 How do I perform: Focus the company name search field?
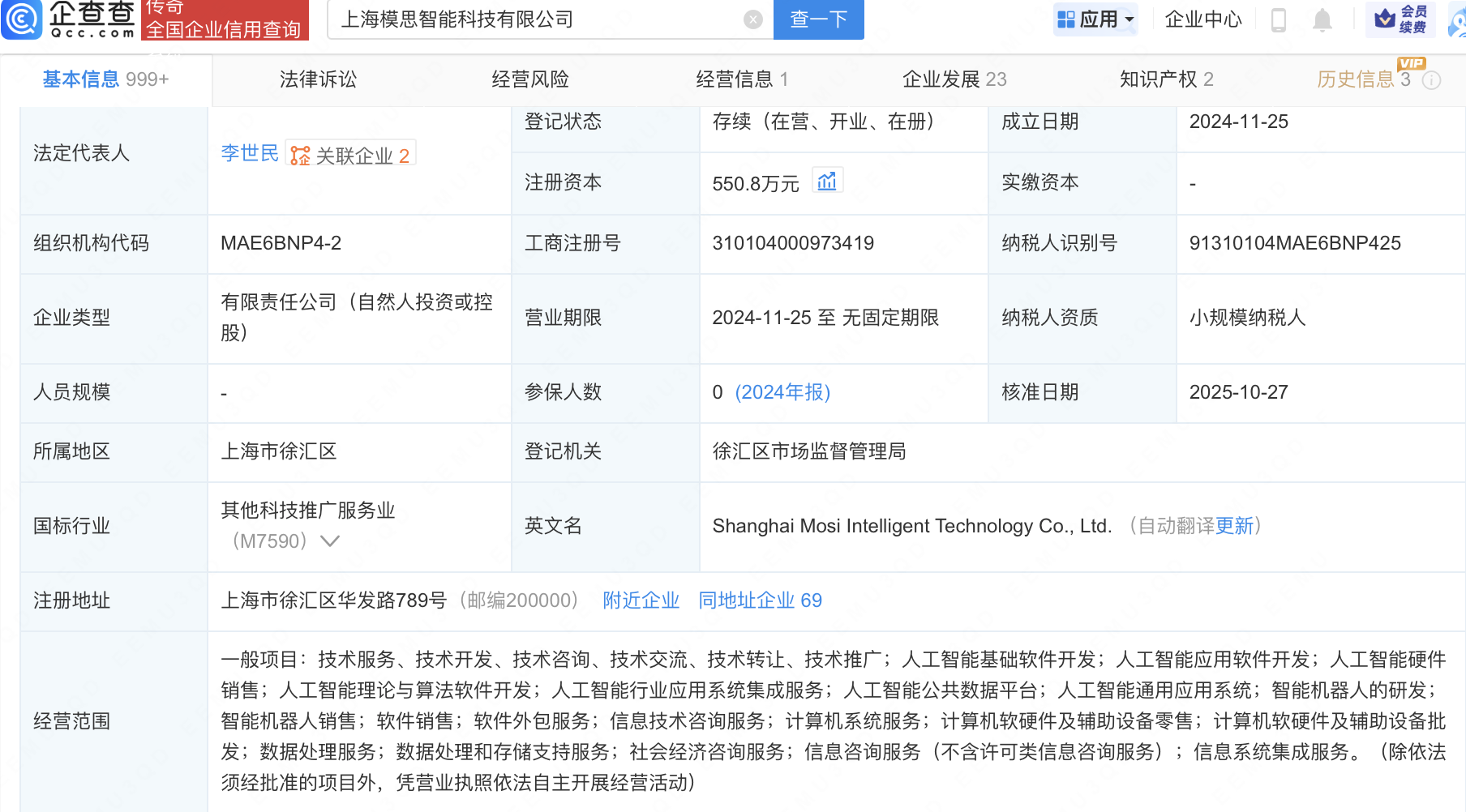click(x=535, y=19)
